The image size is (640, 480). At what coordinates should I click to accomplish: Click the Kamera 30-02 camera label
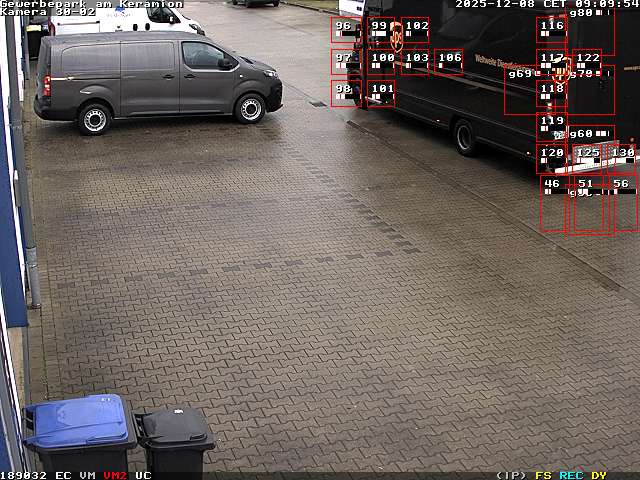point(48,12)
